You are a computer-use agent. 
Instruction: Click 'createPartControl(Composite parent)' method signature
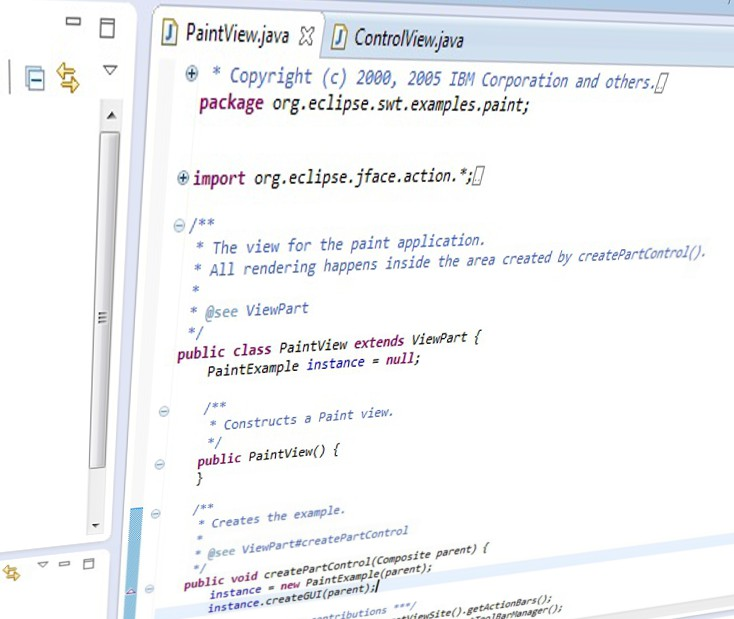point(370,560)
